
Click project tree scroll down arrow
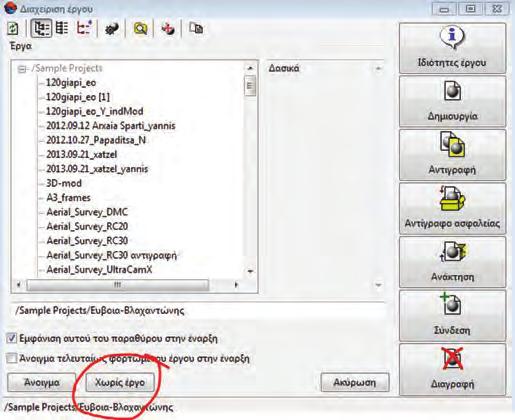coord(250,271)
